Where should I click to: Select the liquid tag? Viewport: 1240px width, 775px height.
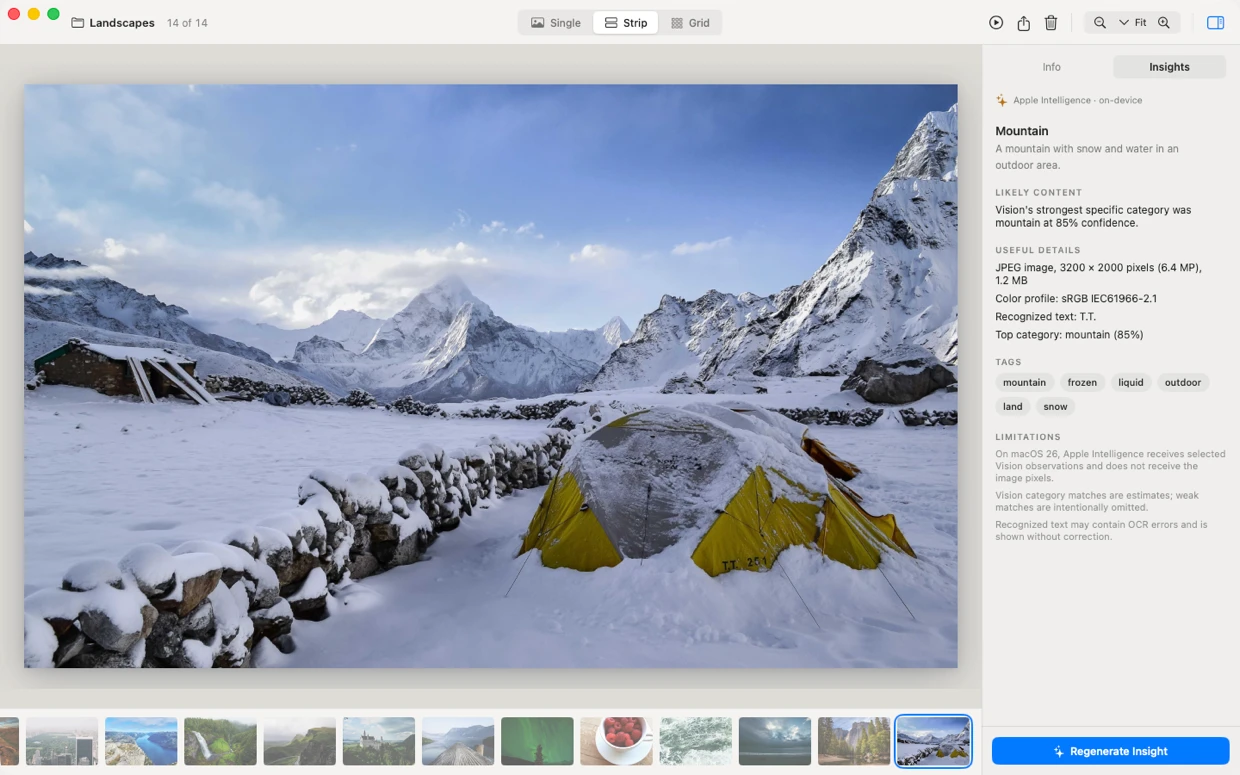1131,382
